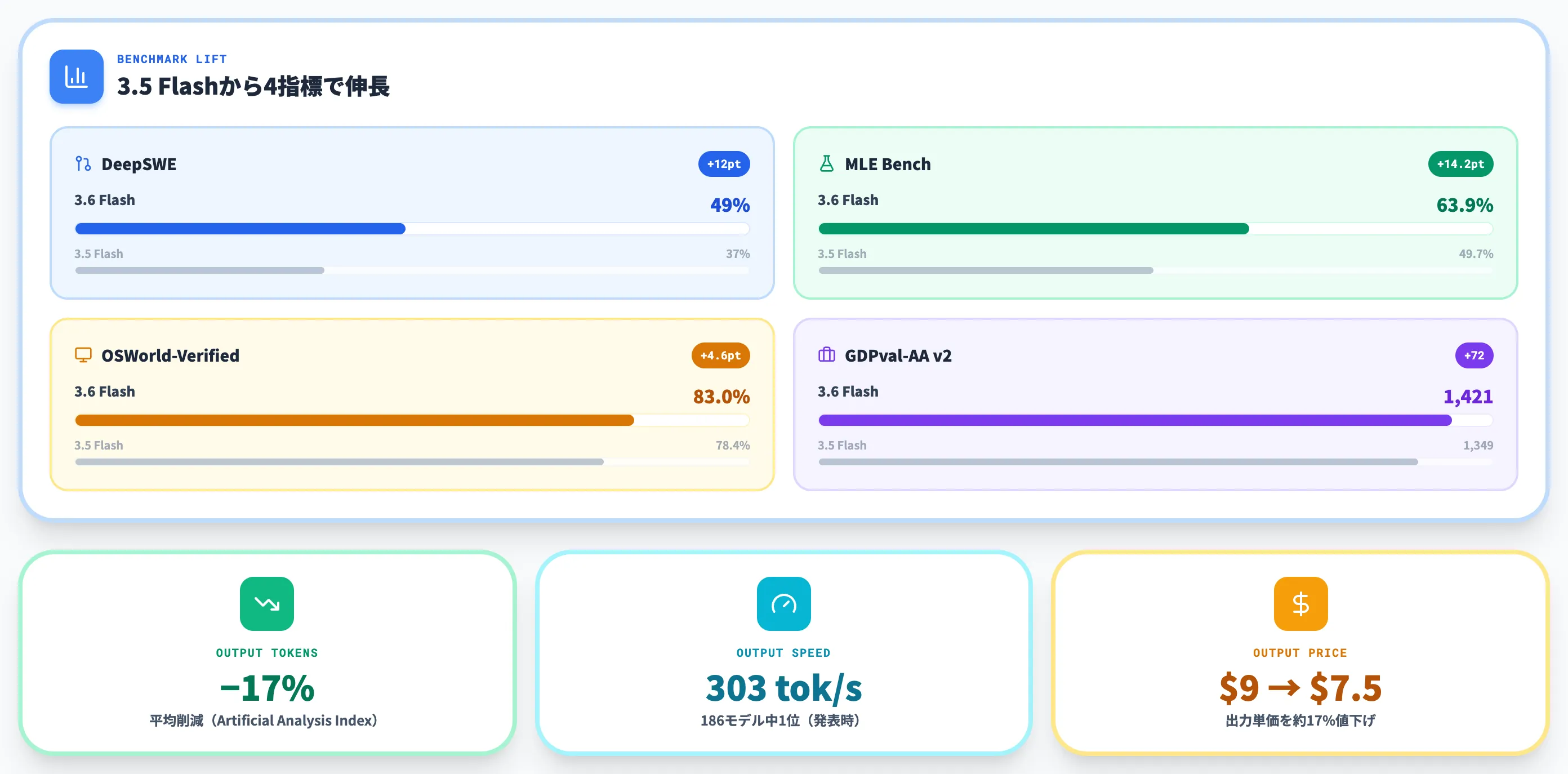
Task: Click the BENCHMARK LIFT heading label
Action: point(172,59)
